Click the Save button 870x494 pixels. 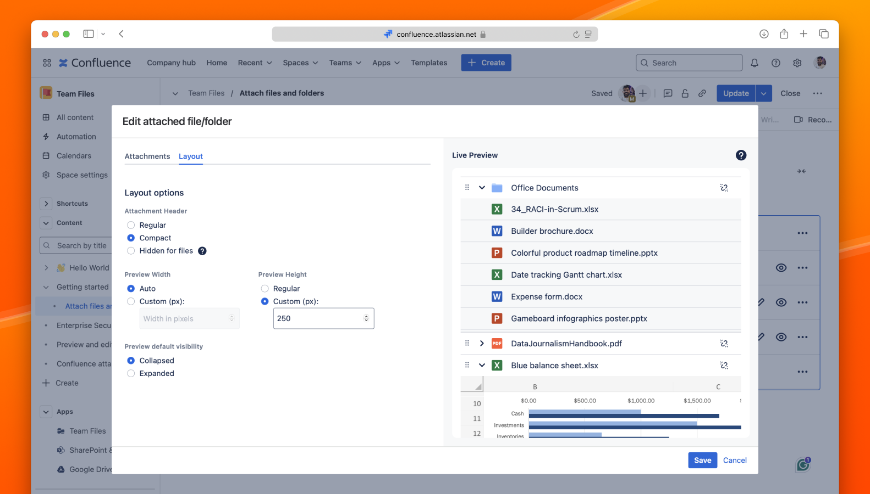(x=702, y=460)
